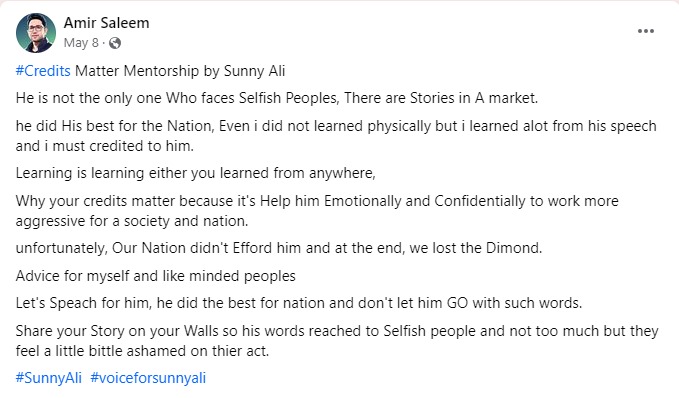Image resolution: width=679 pixels, height=398 pixels.
Task: Open Amir Saleem's profile picture
Action: click(36, 33)
